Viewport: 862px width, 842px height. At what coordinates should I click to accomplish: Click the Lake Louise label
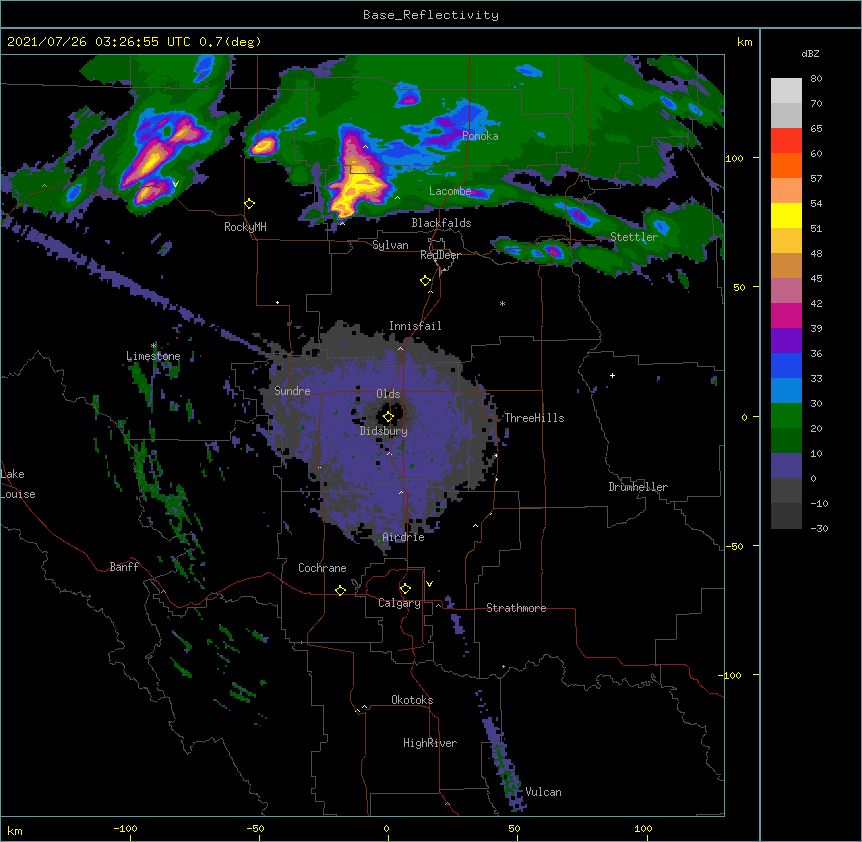18,484
